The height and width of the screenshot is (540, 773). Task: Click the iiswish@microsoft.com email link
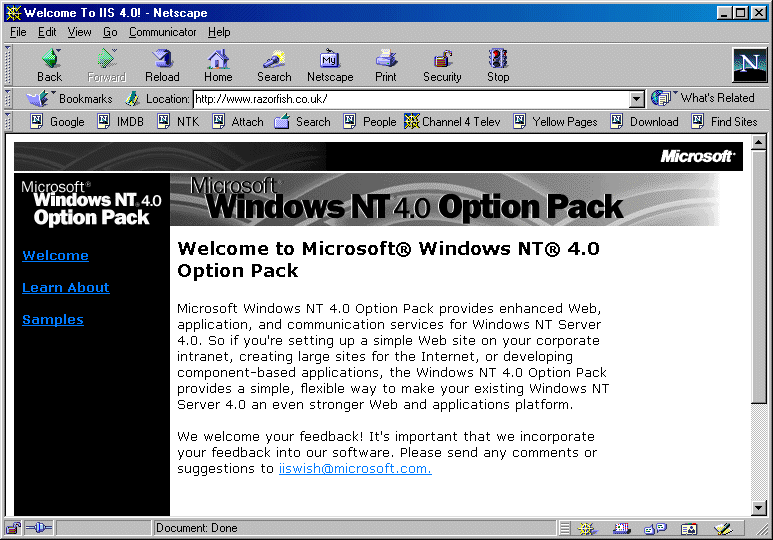point(355,468)
